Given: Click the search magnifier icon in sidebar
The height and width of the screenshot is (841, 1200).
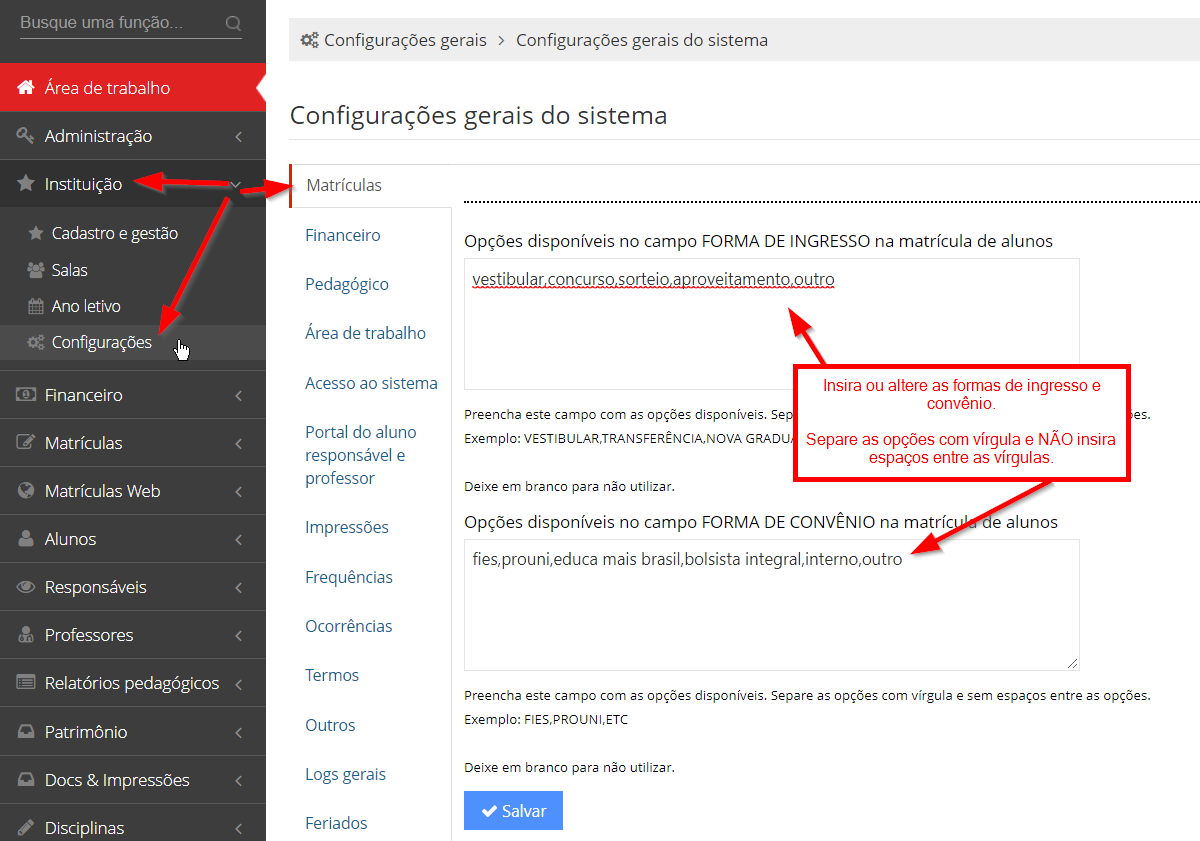Looking at the screenshot, I should 233,23.
